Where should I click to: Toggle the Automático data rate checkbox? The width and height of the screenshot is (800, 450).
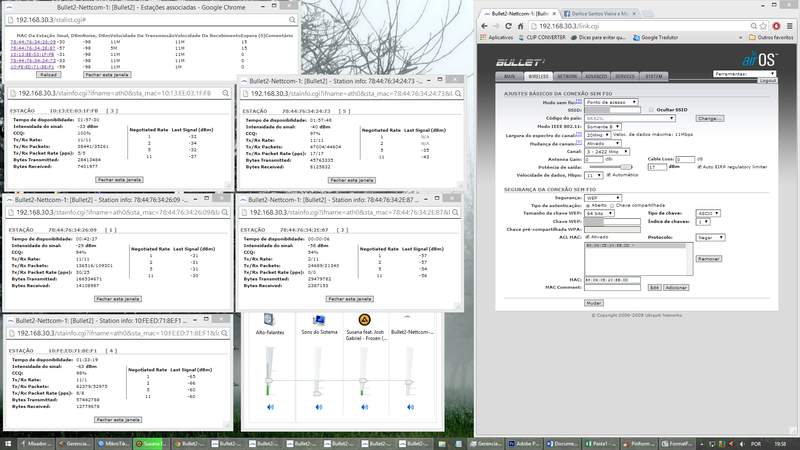pyautogui.click(x=609, y=175)
